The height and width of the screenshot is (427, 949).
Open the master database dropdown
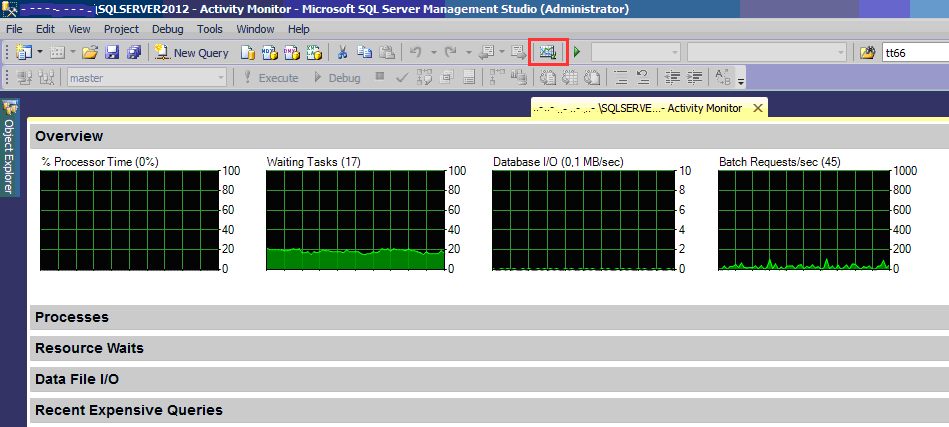pyautogui.click(x=146, y=77)
